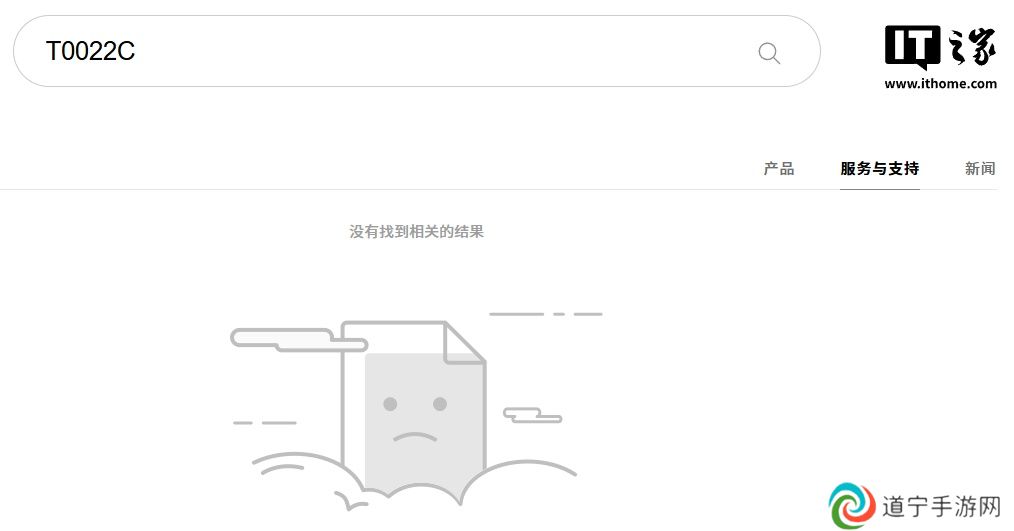Image resolution: width=1014 pixels, height=531 pixels.
Task: Open the 产品 tab
Action: point(779,169)
